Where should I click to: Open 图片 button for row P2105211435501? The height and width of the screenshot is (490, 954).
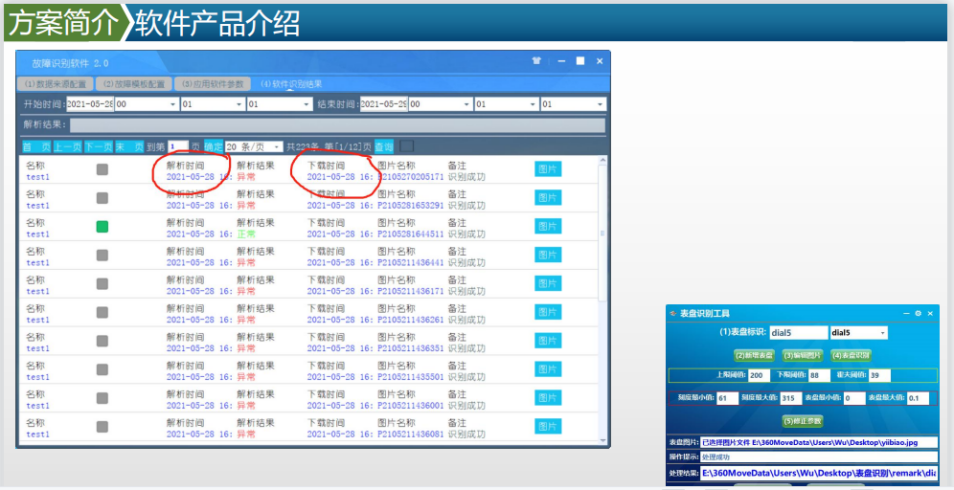(x=548, y=369)
